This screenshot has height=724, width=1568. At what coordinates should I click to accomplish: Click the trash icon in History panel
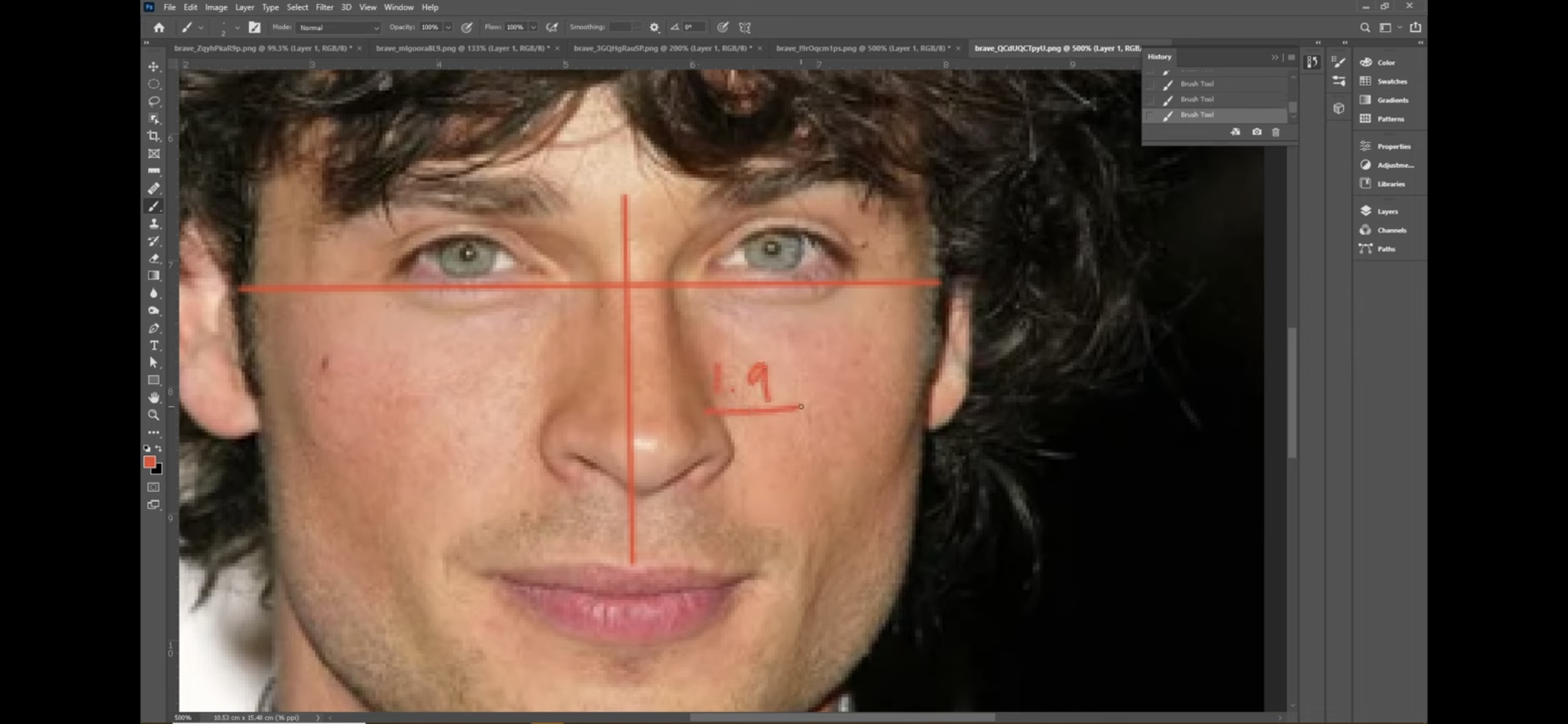pyautogui.click(x=1276, y=132)
